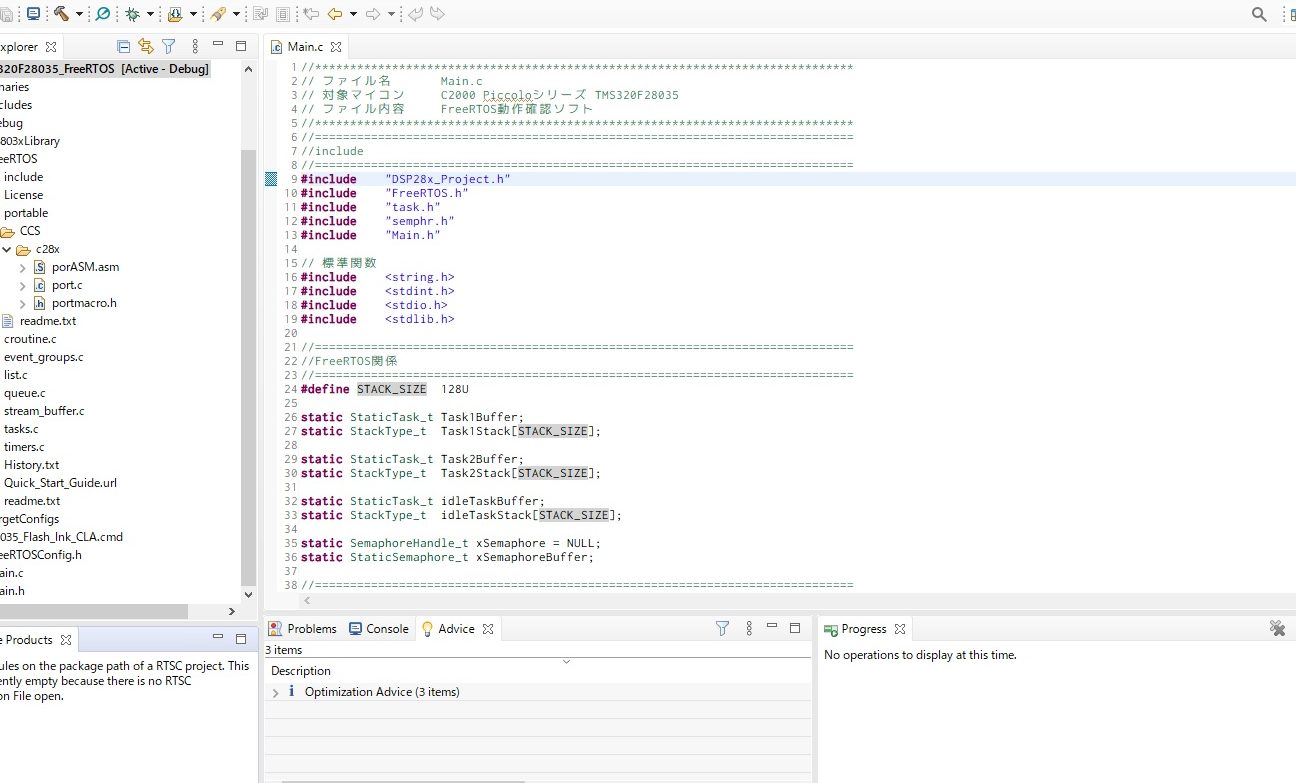Click the skip breakpoints toolbar icon
The width and height of the screenshot is (1296, 783).
point(102,14)
